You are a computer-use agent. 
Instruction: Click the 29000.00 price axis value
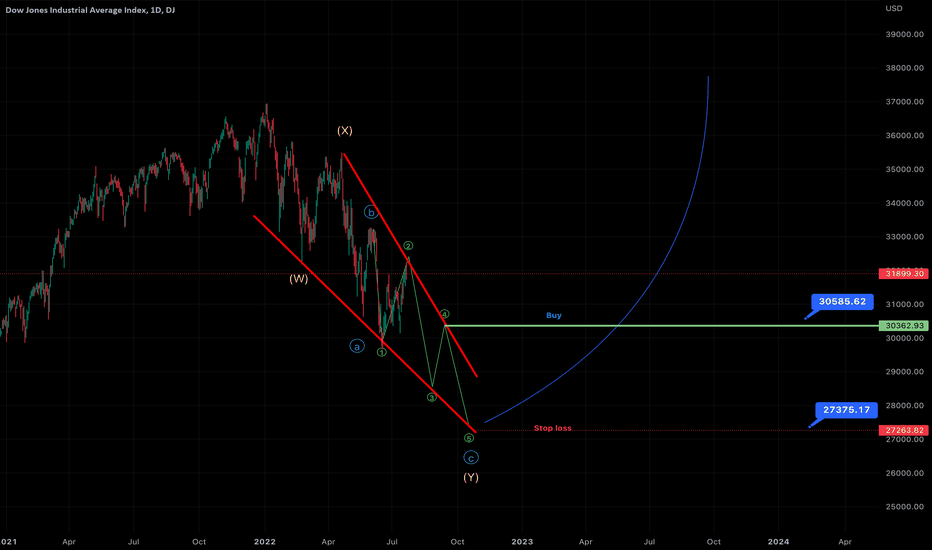pyautogui.click(x=905, y=372)
